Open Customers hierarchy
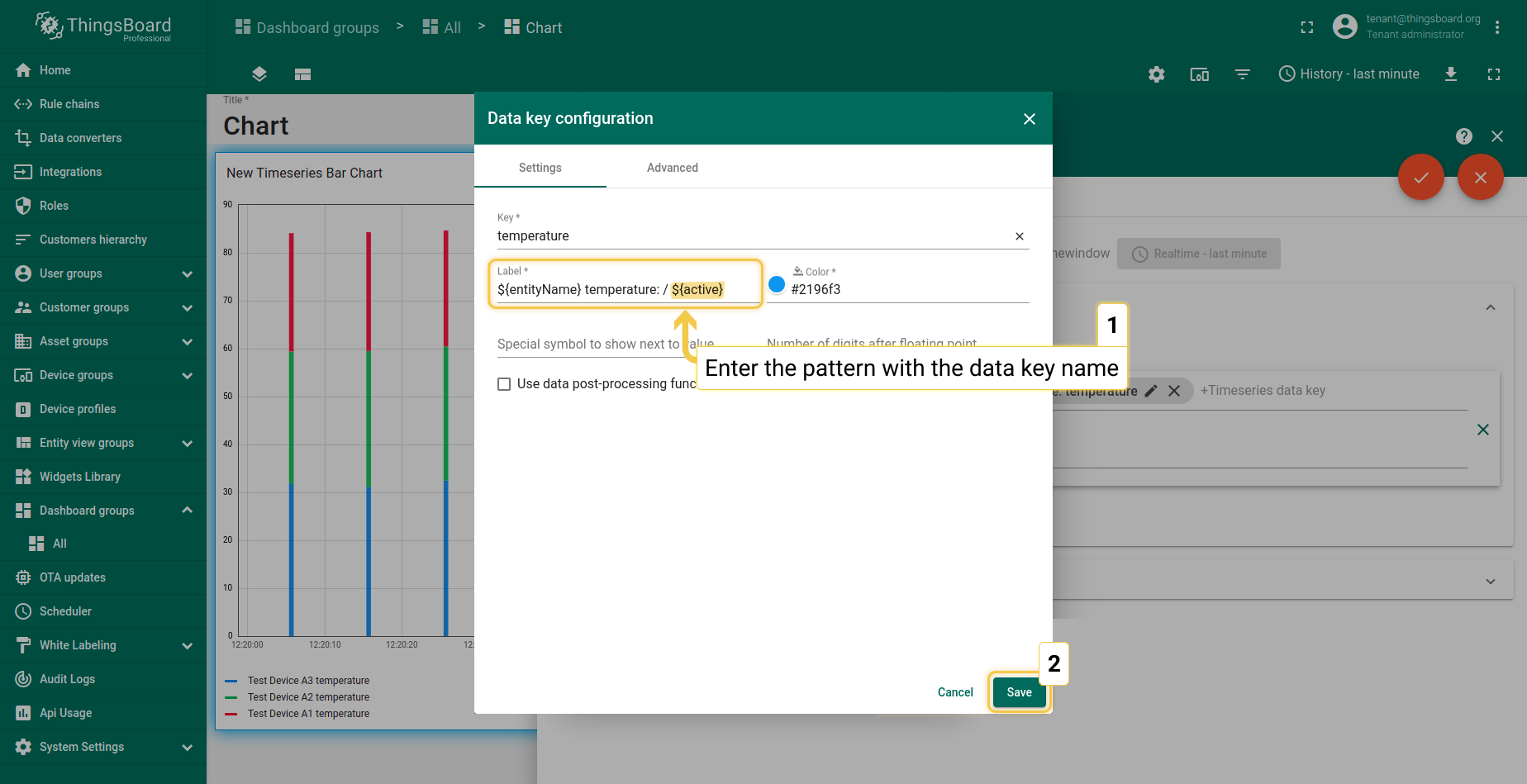The image size is (1527, 784). pos(102,240)
